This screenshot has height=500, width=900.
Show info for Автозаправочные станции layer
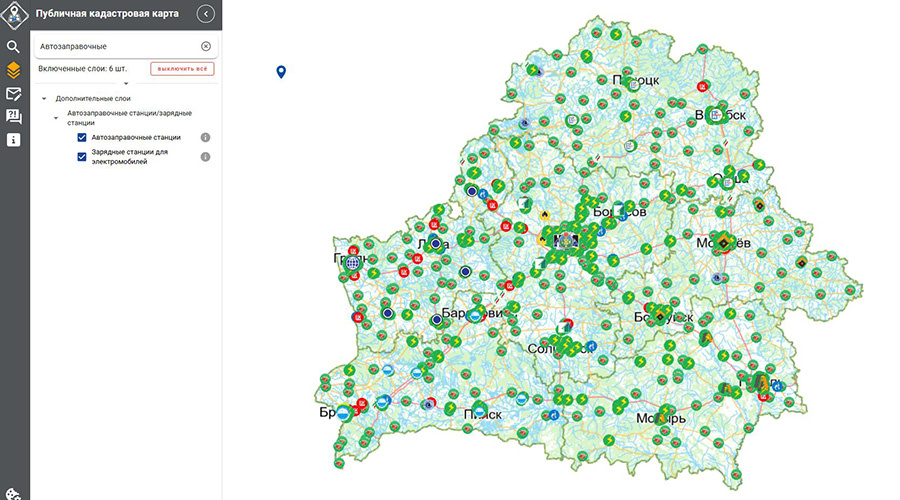tap(205, 138)
